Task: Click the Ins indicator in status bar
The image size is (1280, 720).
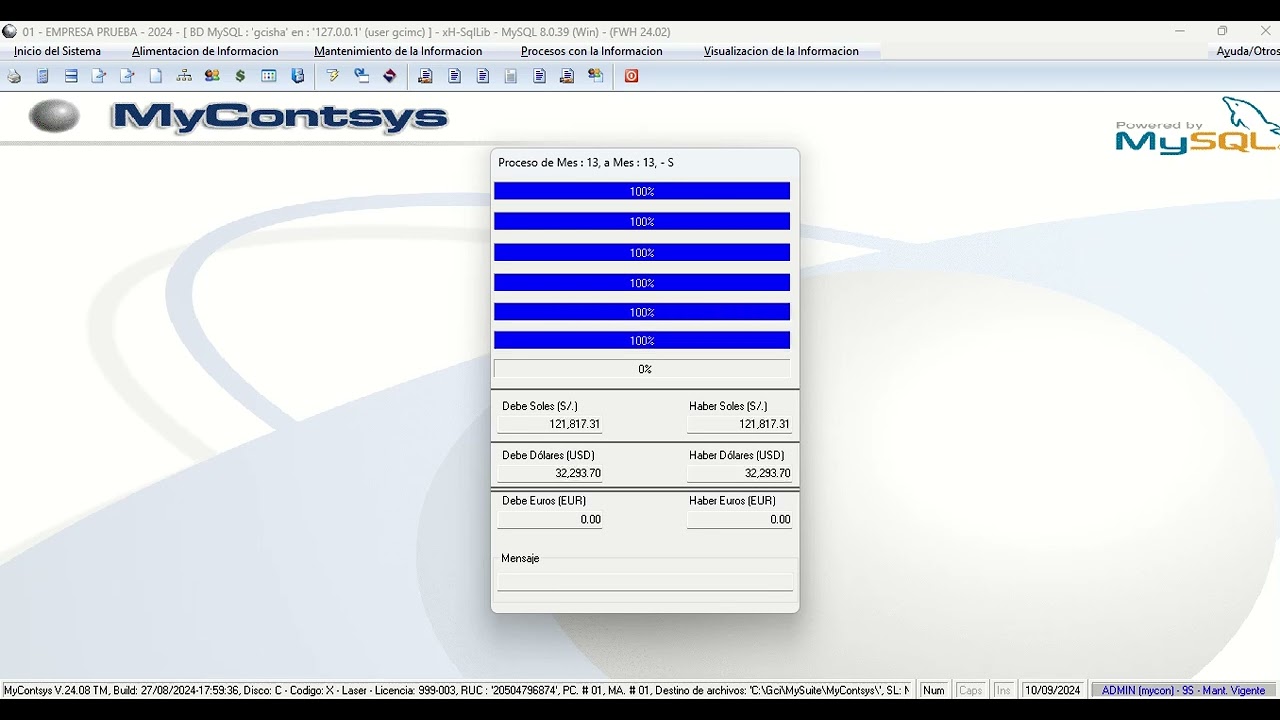Action: coord(1003,690)
